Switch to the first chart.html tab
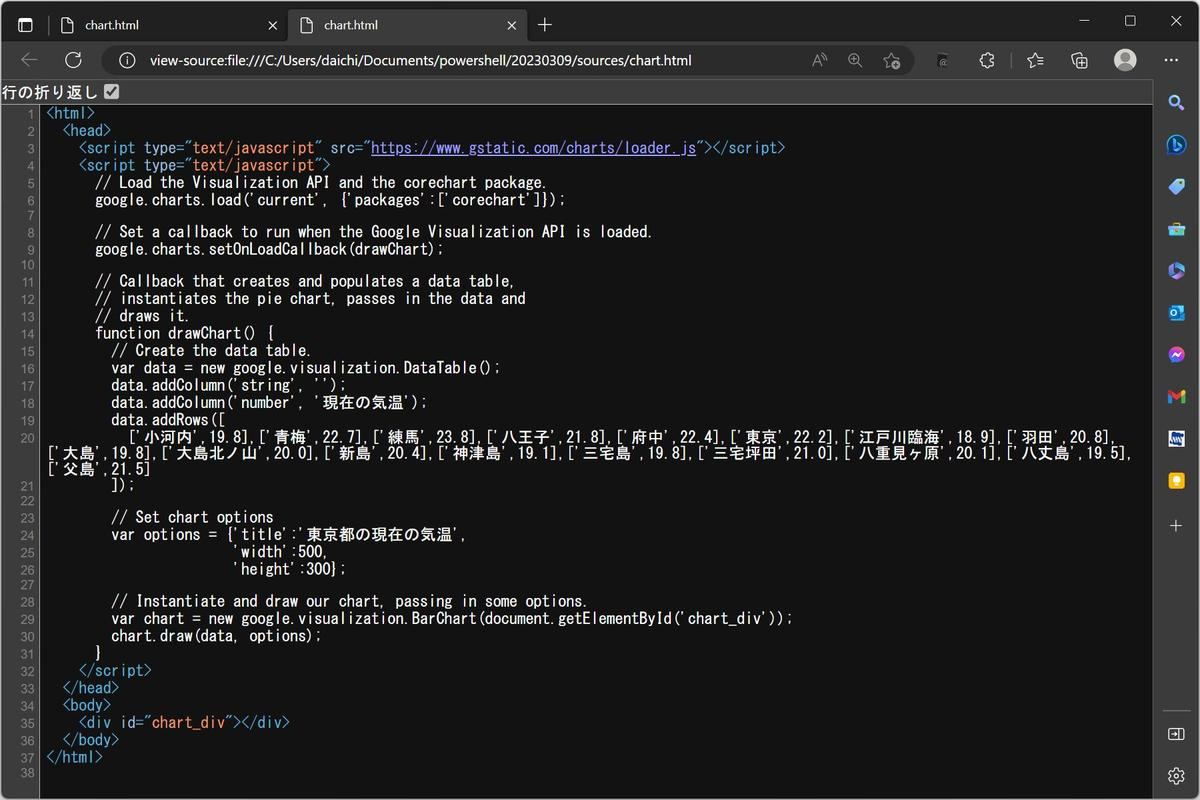The width and height of the screenshot is (1200, 800). [168, 25]
